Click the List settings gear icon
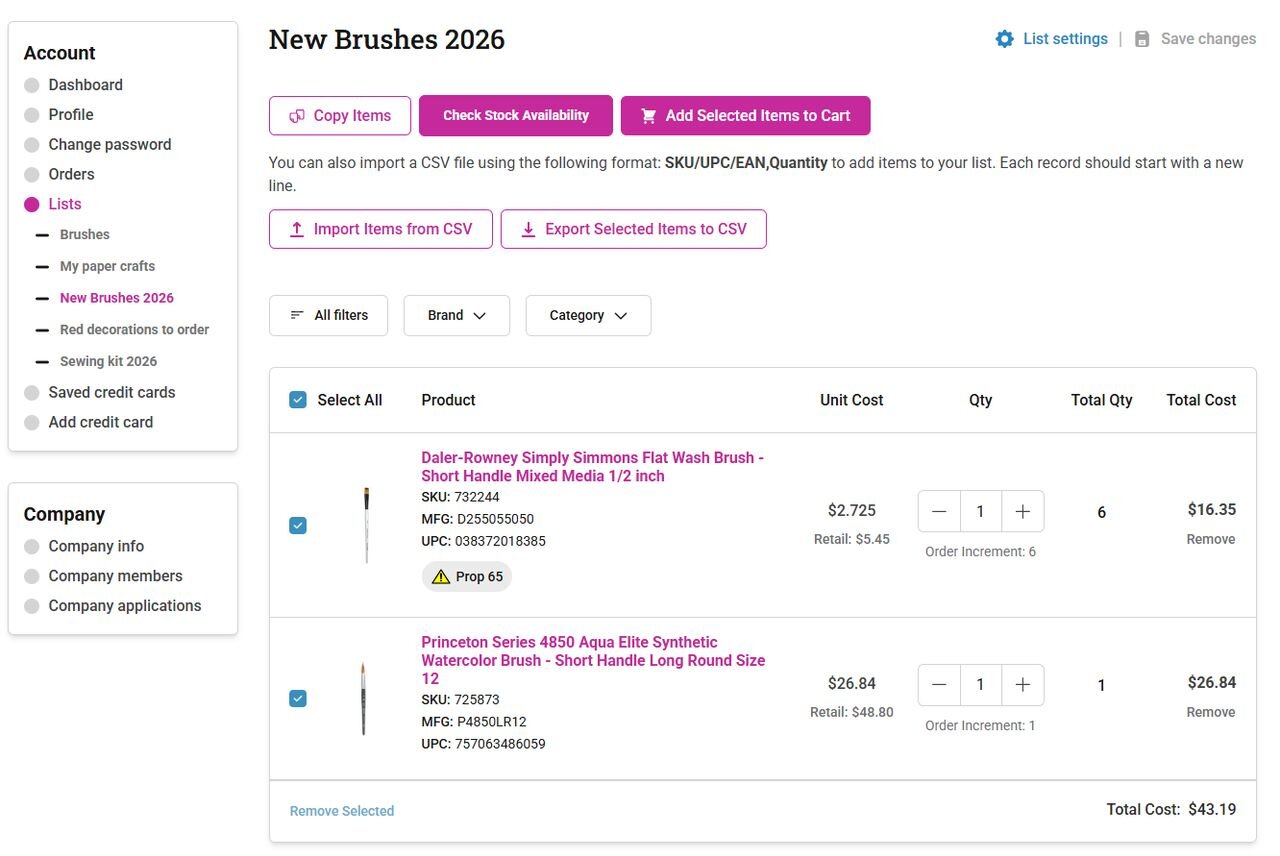Viewport: 1280px width, 856px height. point(1004,39)
